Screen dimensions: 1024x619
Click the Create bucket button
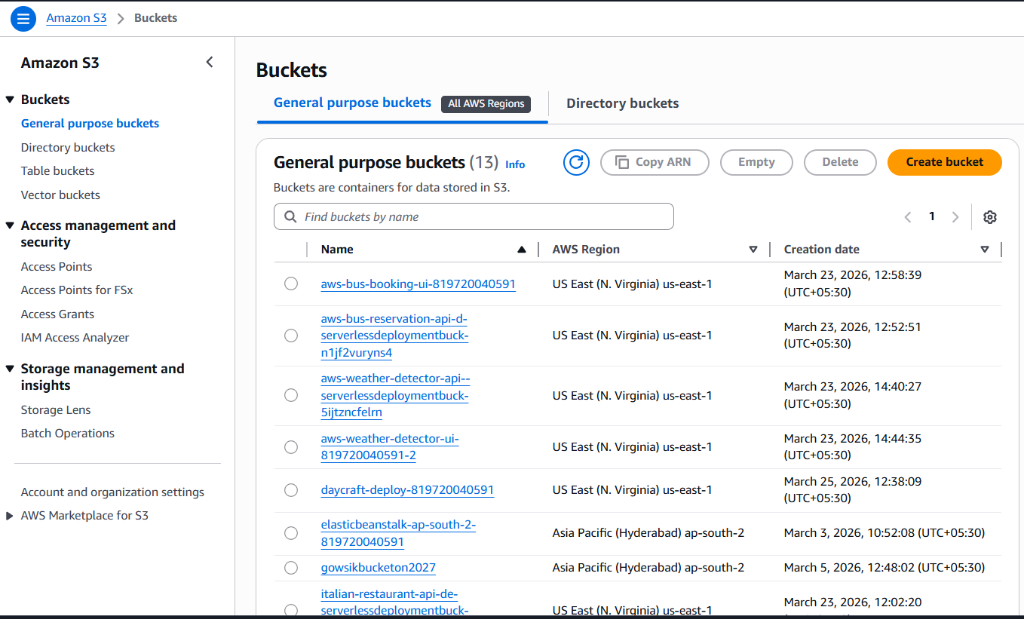click(944, 161)
